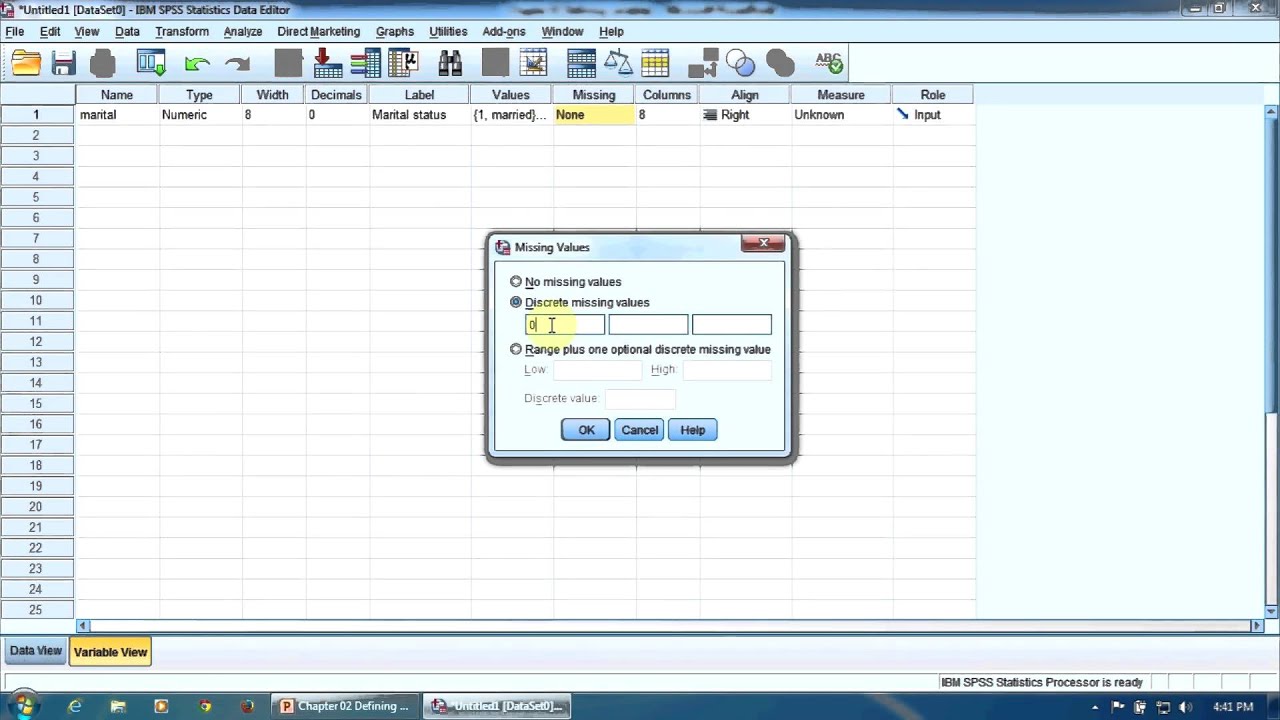Open Google Chrome from the taskbar
Image resolution: width=1280 pixels, height=720 pixels.
pyautogui.click(x=205, y=706)
